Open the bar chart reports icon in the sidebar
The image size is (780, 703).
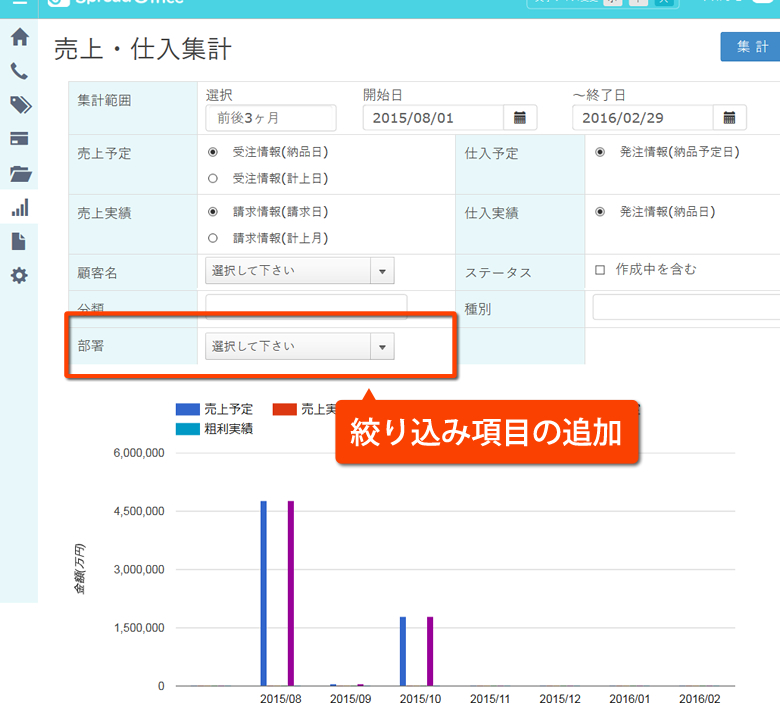(20, 207)
